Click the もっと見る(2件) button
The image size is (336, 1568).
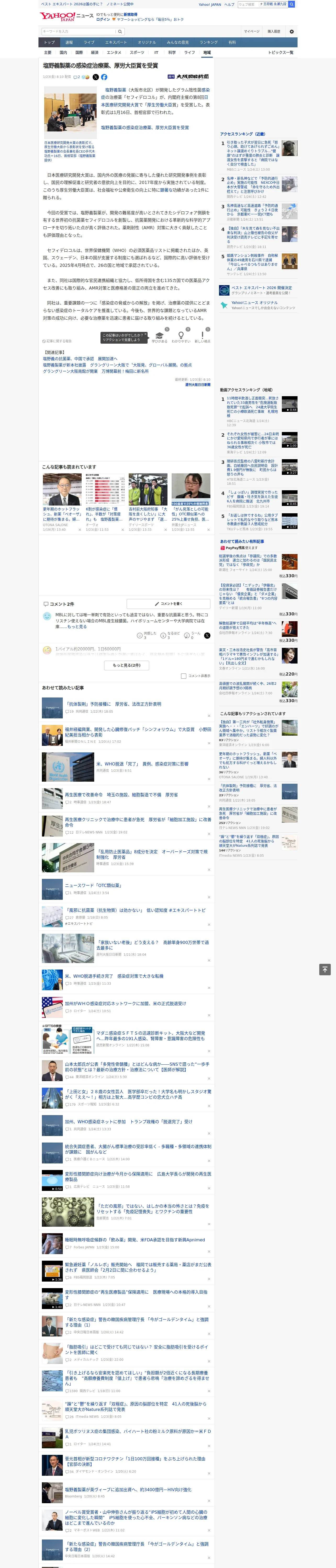coord(126,665)
